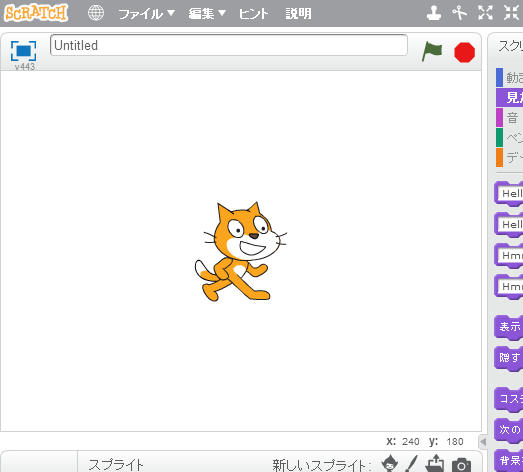Click the 次の next costume block
Image resolution: width=523 pixels, height=472 pixels.
click(x=509, y=430)
